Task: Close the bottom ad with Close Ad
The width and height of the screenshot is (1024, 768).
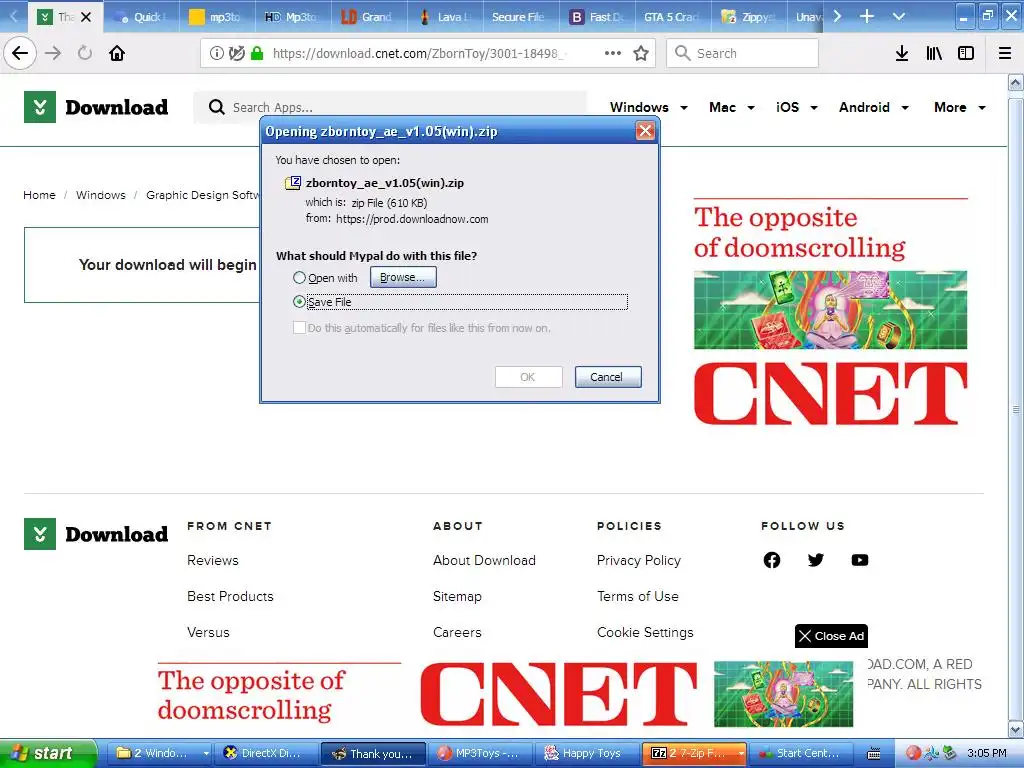Action: [x=831, y=636]
